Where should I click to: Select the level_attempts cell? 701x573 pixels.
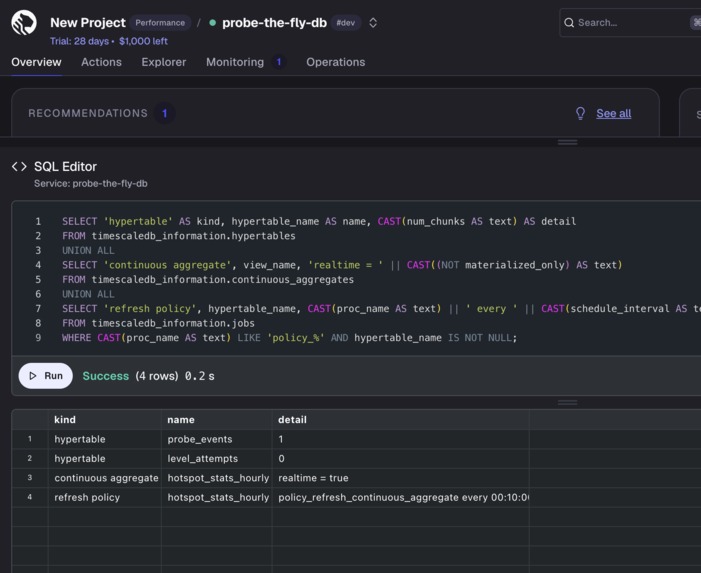(216, 459)
